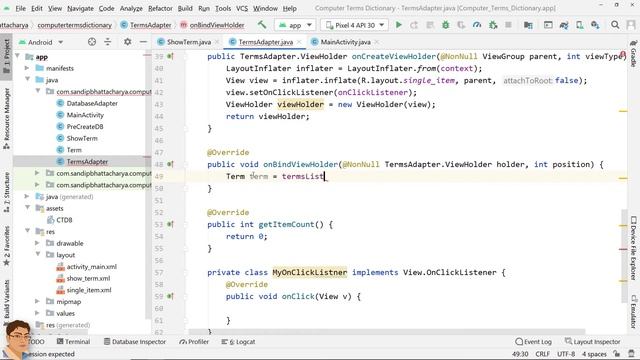Screen dimensions: 640x360
Task: Close the MainActivity.java tab
Action: (x=376, y=42)
